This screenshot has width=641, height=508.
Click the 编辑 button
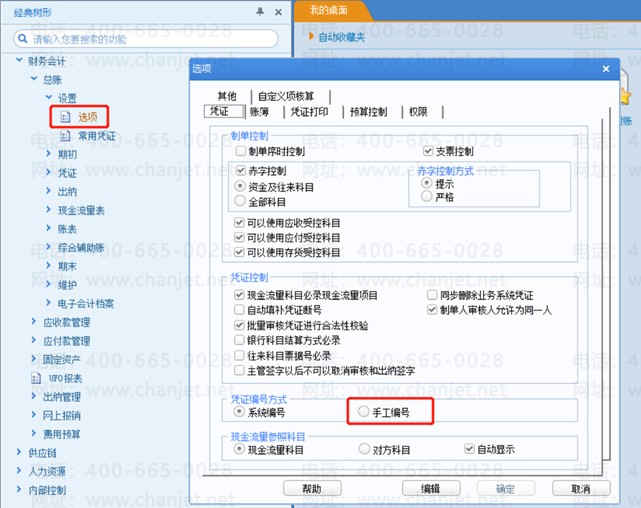click(431, 488)
